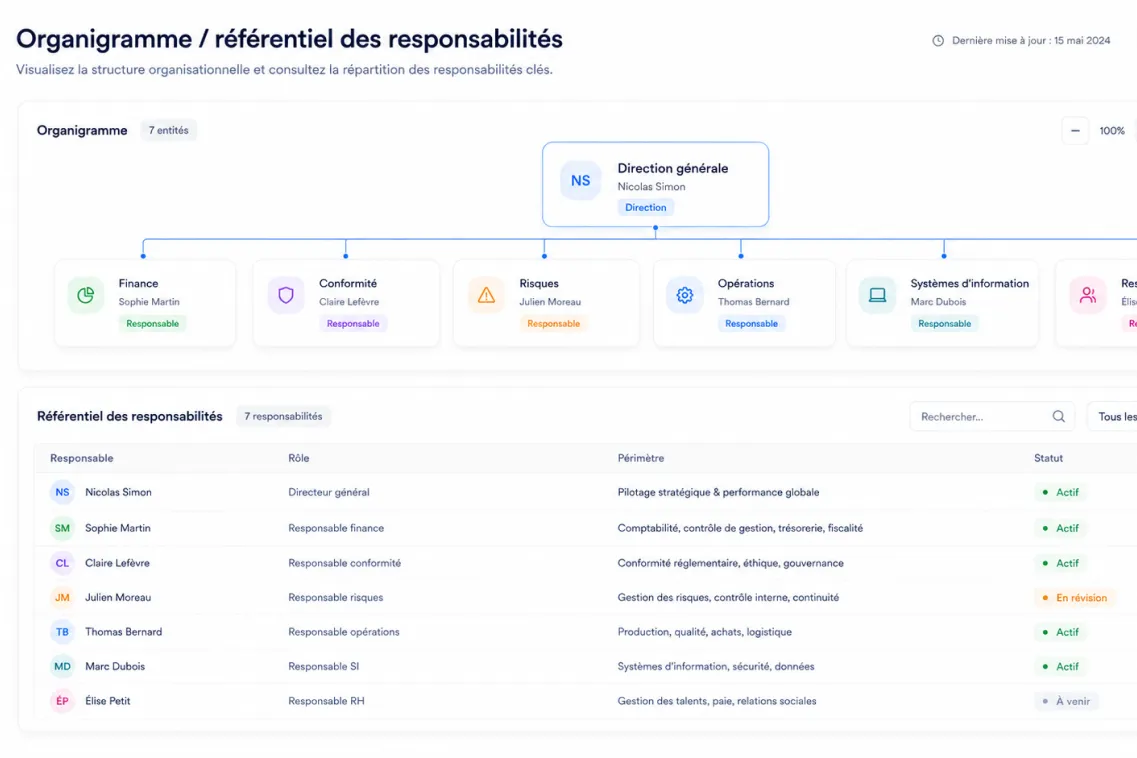The image size is (1137, 758).
Task: Open the Risques card of Julien Moreau
Action: coord(547,303)
